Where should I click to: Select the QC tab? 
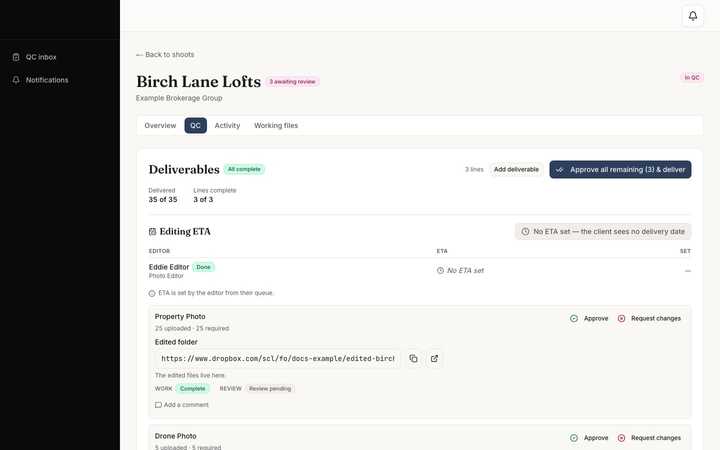pos(196,125)
